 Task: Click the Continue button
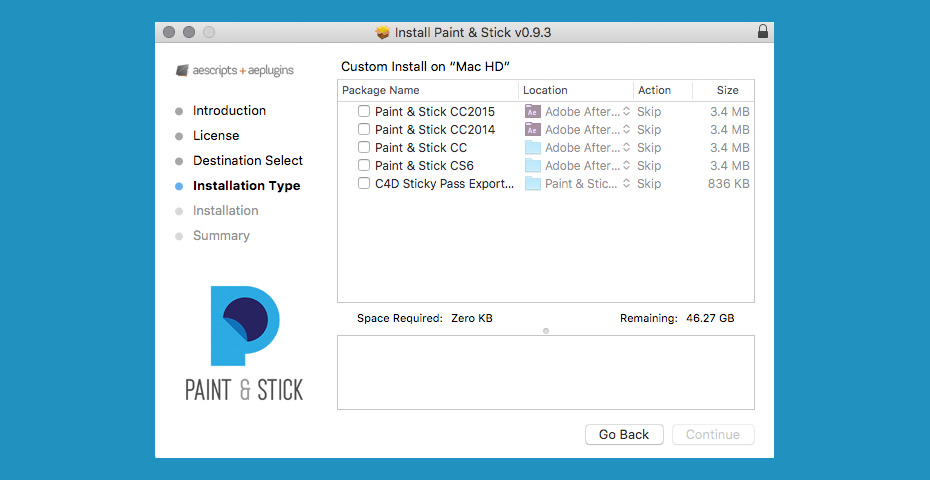713,434
